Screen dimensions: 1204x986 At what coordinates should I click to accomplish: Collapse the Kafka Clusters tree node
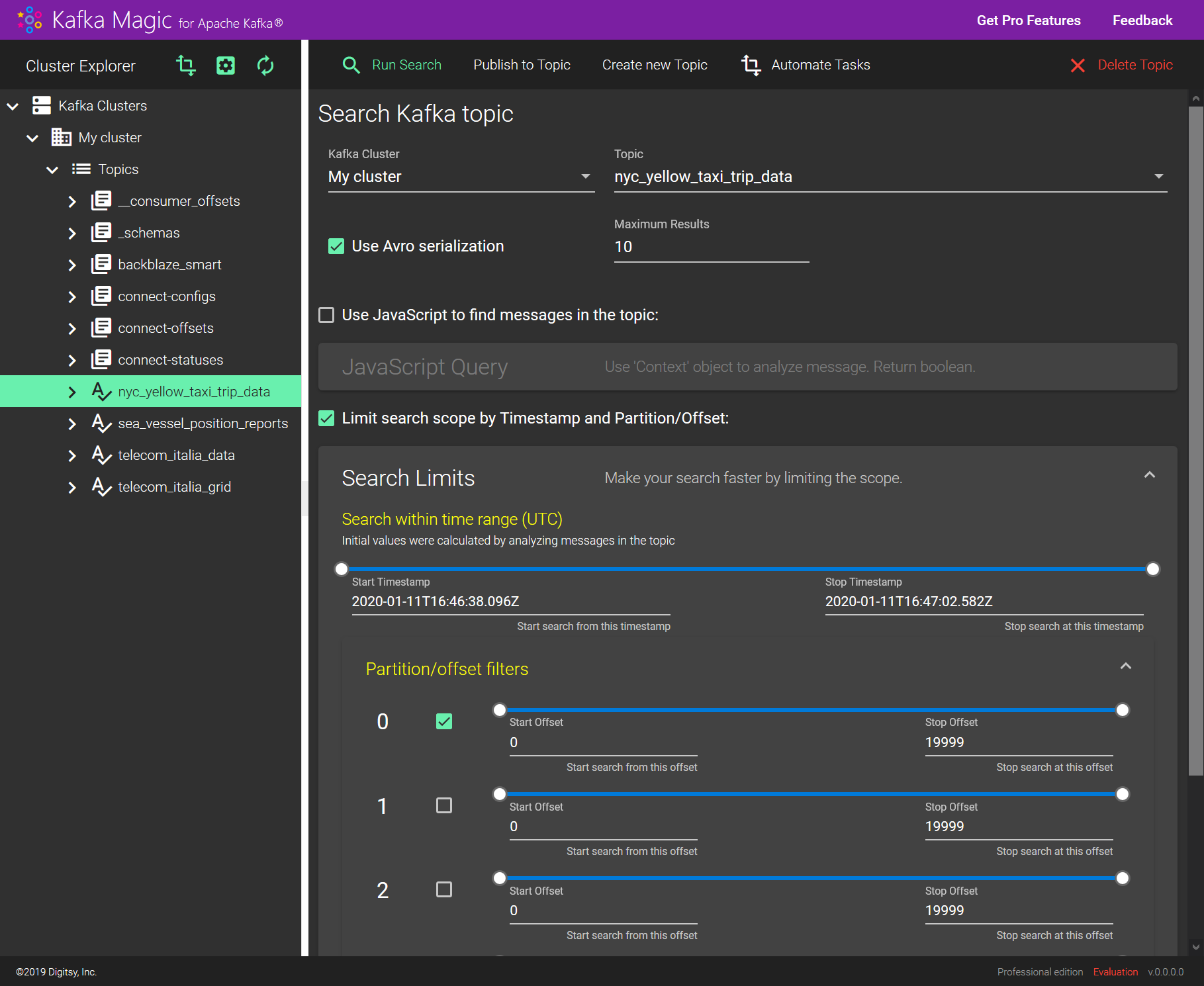tap(13, 106)
